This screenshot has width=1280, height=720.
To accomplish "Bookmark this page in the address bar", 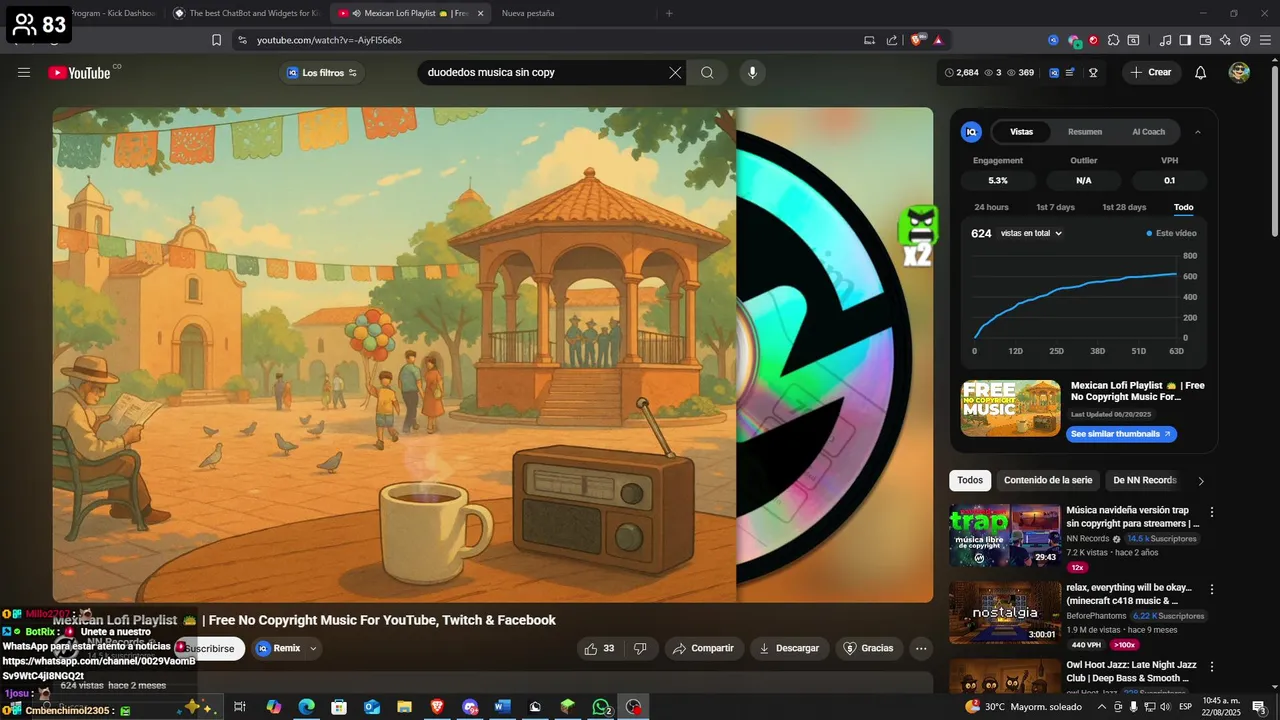I will click(x=216, y=40).
